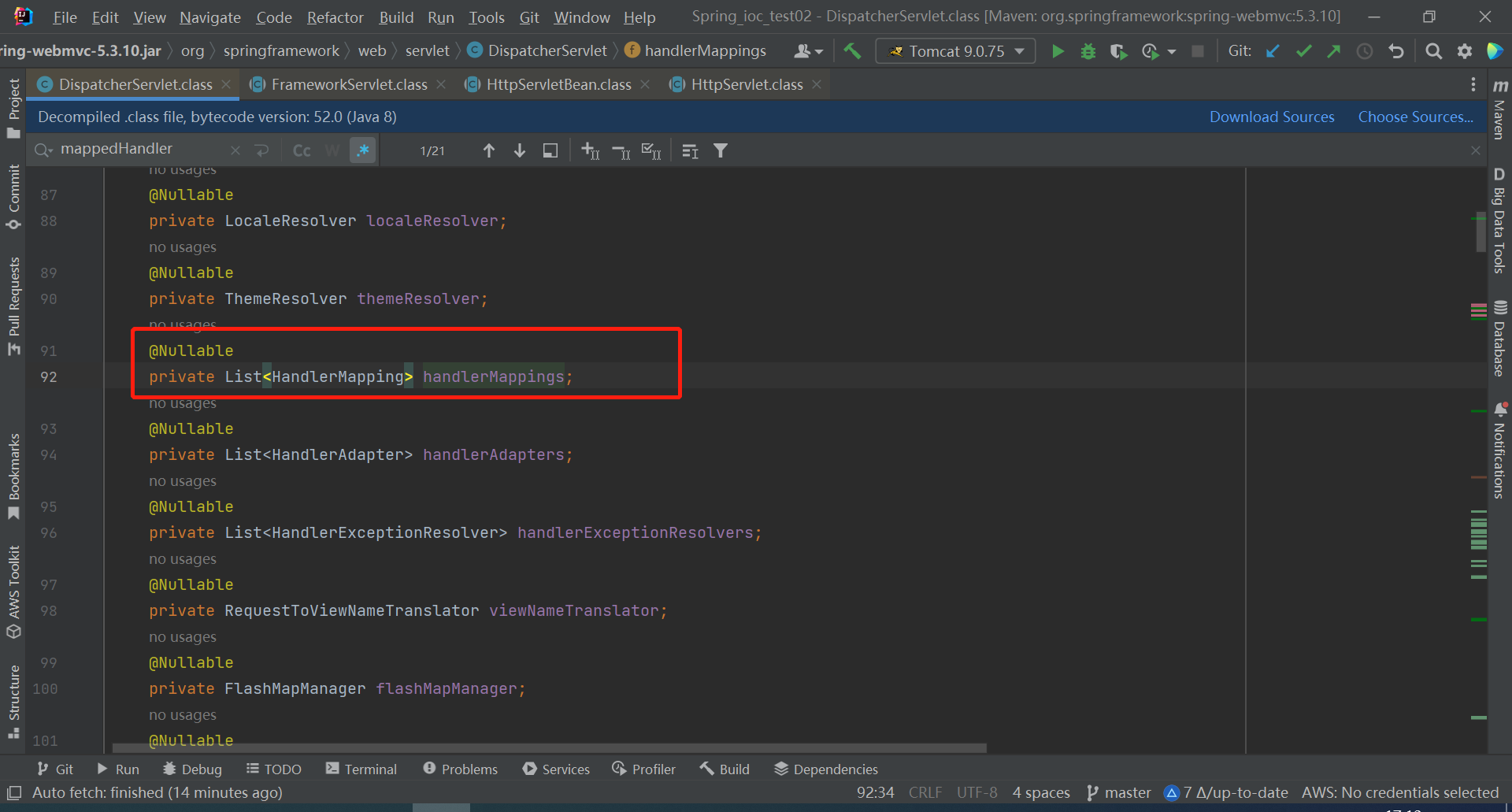Toggle Regex search option

(362, 150)
